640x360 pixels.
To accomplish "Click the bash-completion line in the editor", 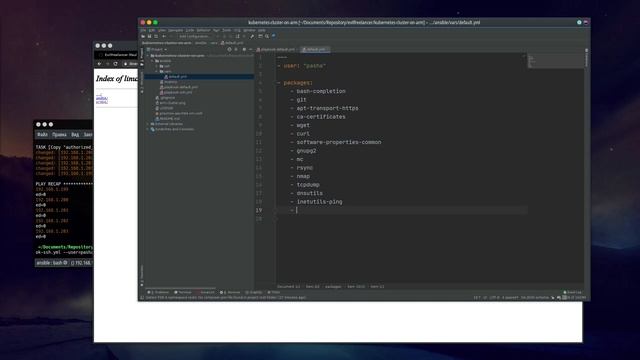I will [x=321, y=91].
